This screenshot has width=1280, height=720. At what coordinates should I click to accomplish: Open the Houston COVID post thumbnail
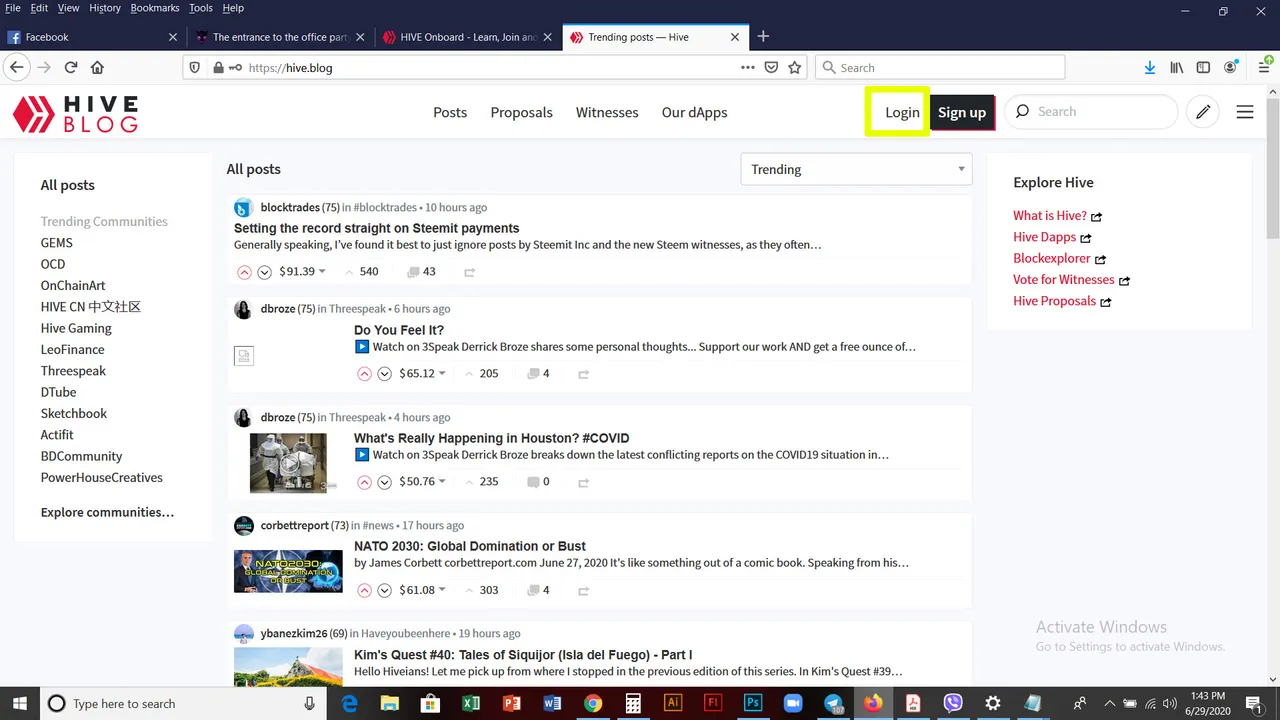tap(288, 463)
